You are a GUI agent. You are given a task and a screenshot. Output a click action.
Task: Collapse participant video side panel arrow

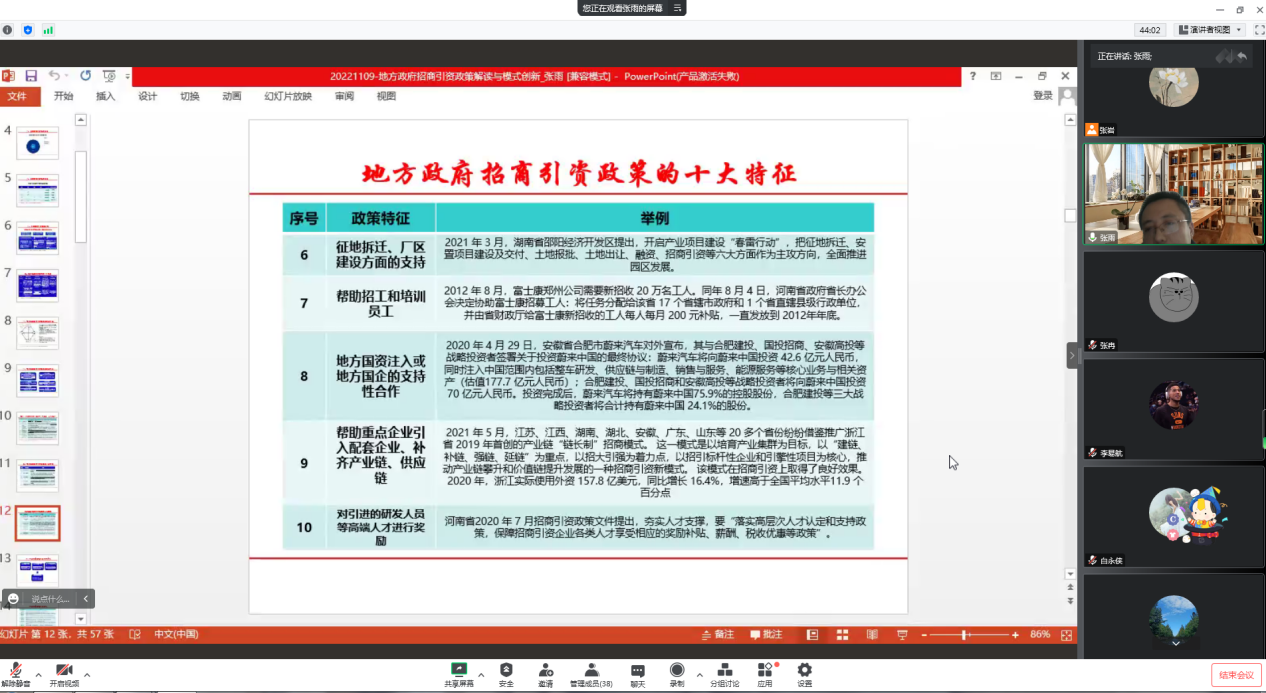pyautogui.click(x=1072, y=355)
